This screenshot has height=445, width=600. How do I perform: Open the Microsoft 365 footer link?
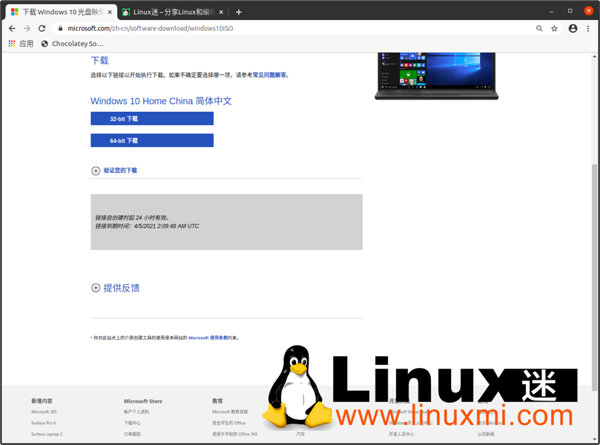pos(44,412)
